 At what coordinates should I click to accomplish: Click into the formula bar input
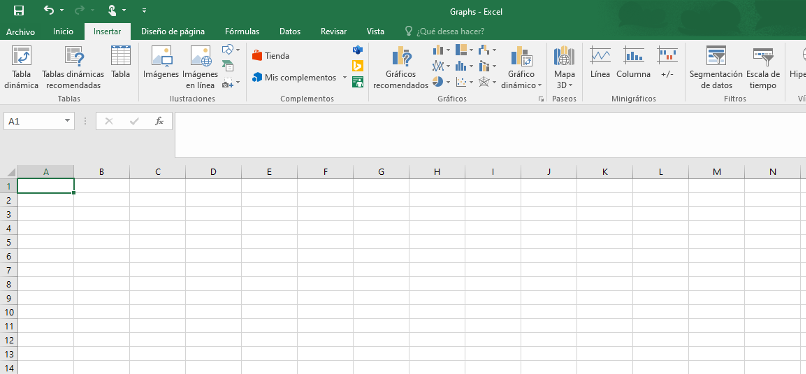(x=490, y=135)
